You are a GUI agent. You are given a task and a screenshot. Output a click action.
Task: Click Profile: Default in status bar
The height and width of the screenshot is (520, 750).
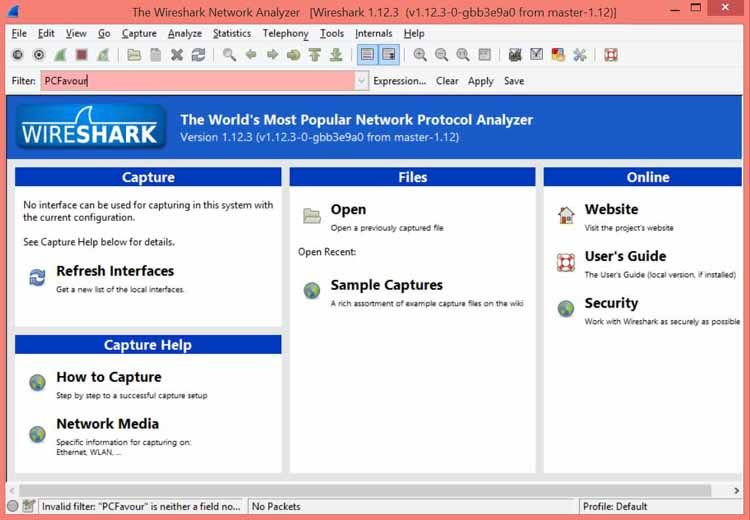click(615, 507)
